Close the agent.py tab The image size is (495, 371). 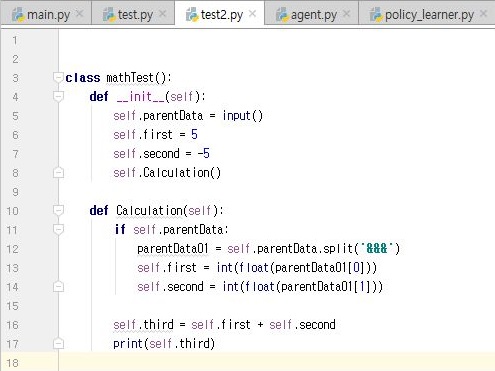[346, 14]
